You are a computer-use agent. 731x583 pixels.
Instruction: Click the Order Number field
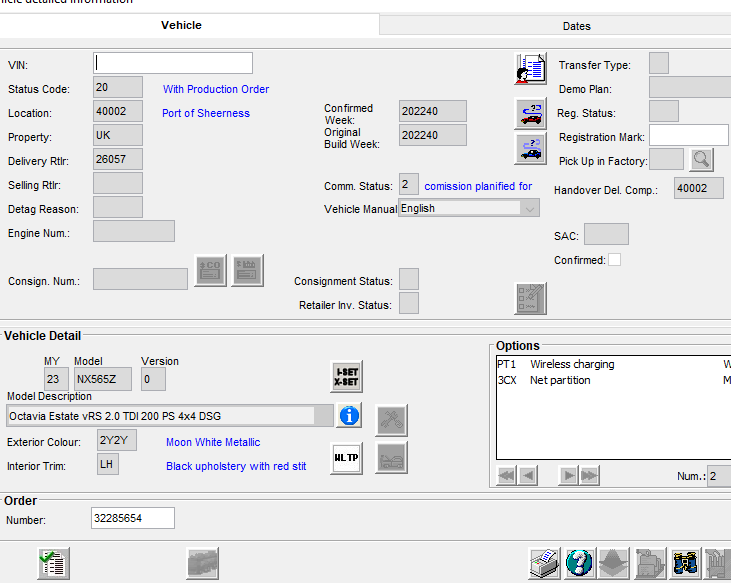click(133, 518)
